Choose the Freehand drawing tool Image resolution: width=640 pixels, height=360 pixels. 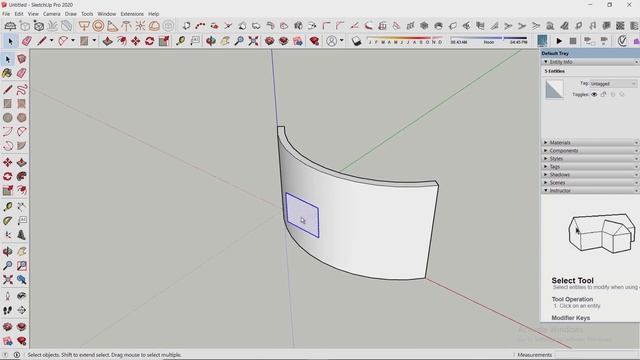tap(22, 89)
